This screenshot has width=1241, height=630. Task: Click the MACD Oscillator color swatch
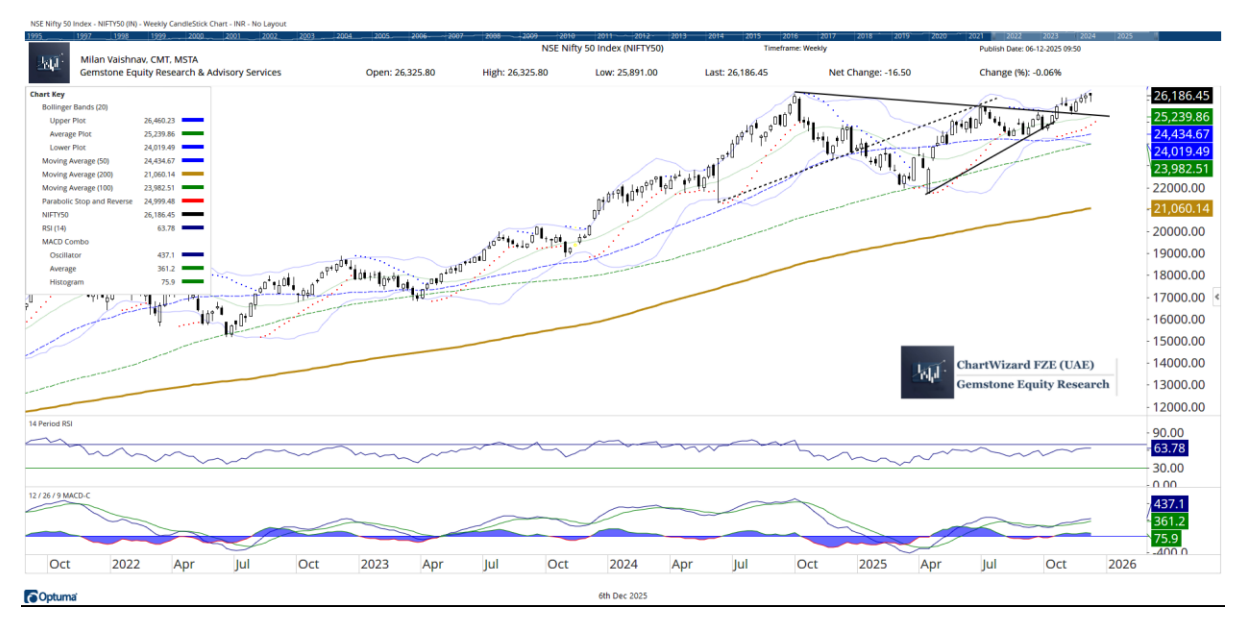tap(195, 255)
